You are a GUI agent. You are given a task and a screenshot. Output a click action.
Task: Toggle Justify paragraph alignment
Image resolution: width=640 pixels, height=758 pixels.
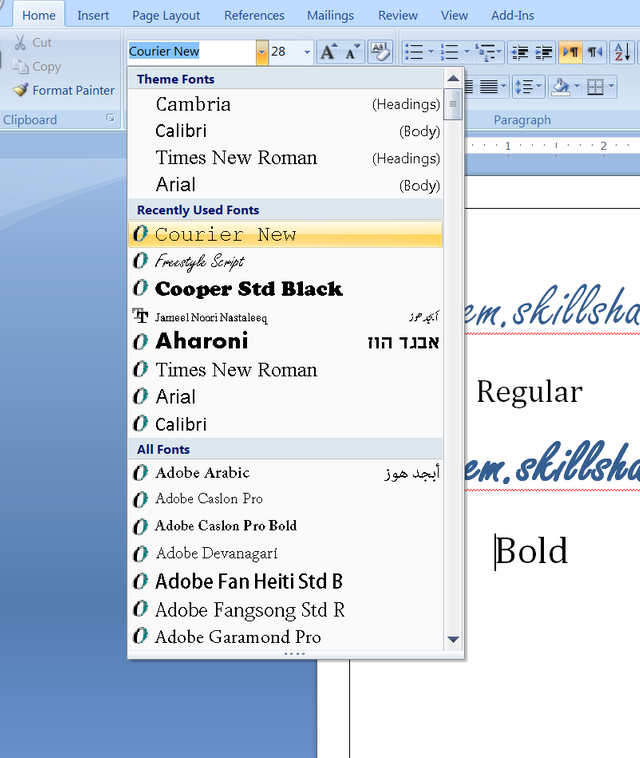click(x=488, y=87)
